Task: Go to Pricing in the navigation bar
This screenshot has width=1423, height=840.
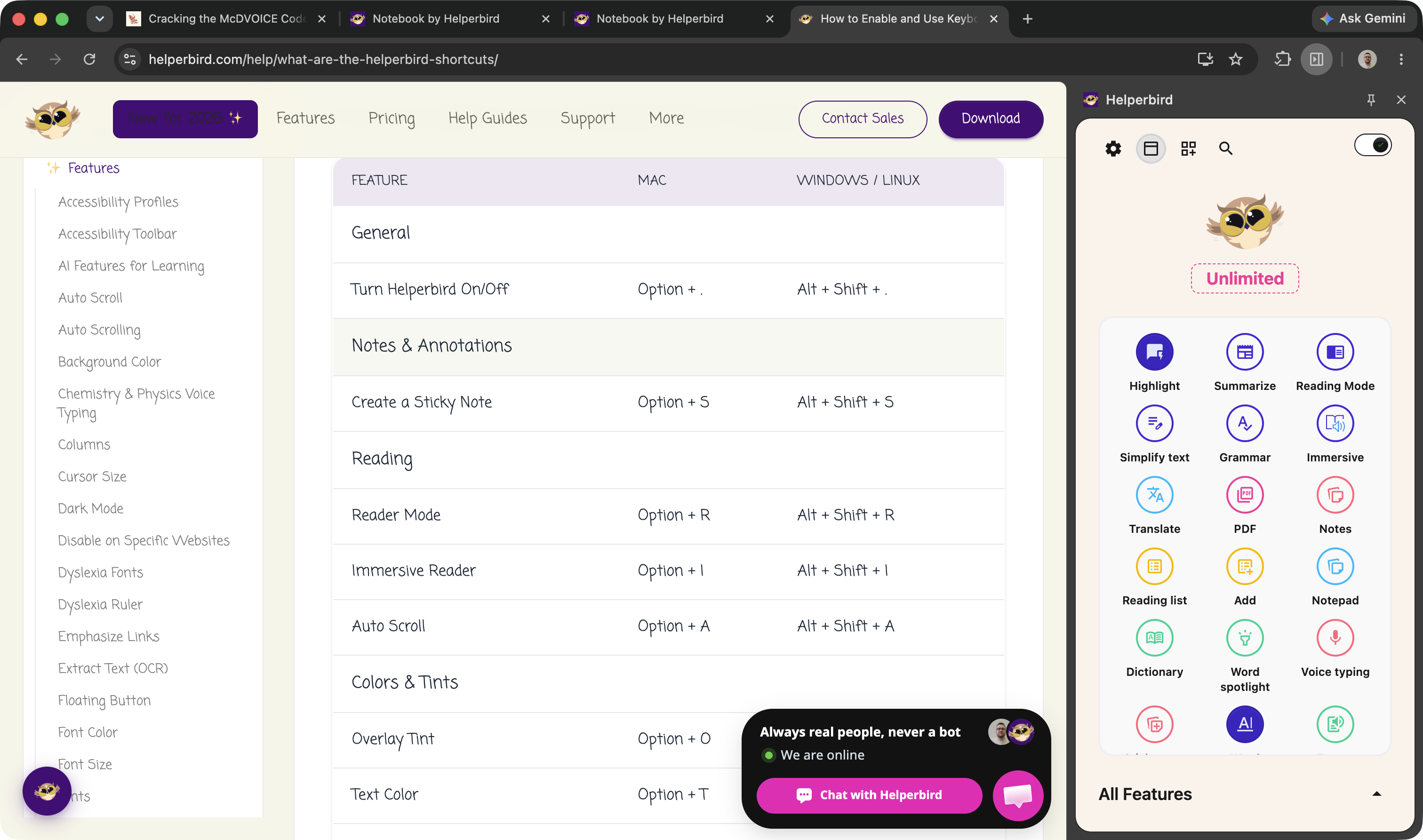Action: pos(392,118)
